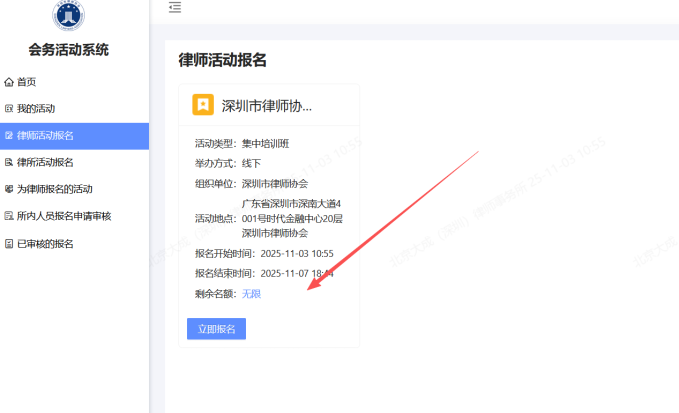Click the icon beside 已审核的报名
The image size is (679, 413).
coord(9,243)
